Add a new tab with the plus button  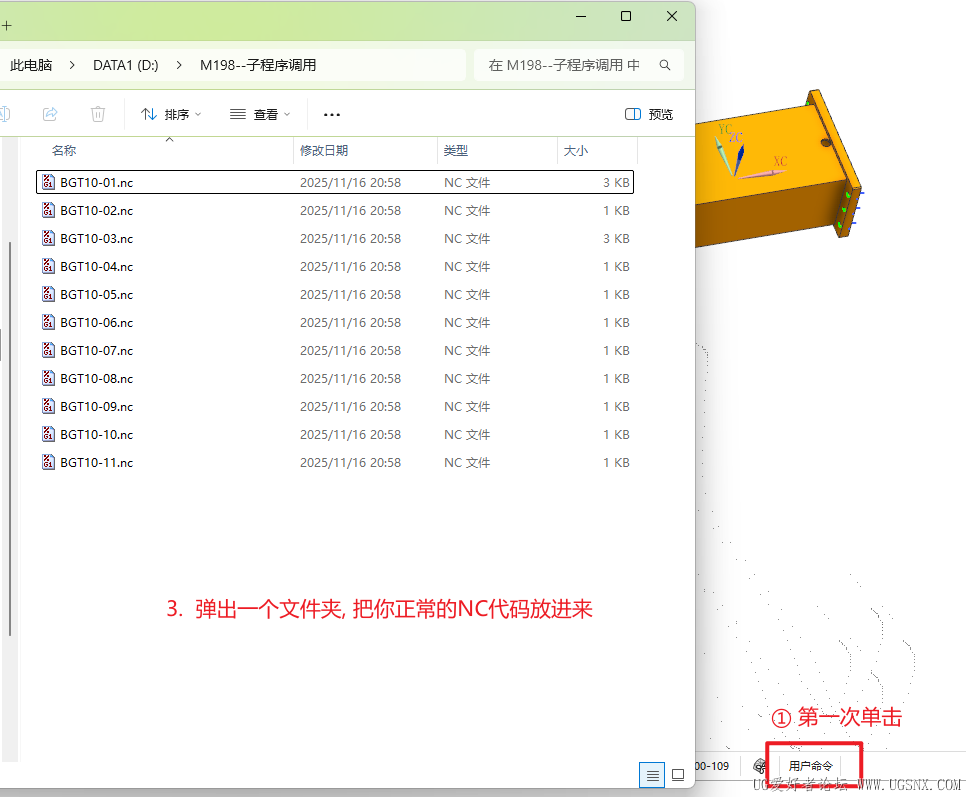[6, 26]
